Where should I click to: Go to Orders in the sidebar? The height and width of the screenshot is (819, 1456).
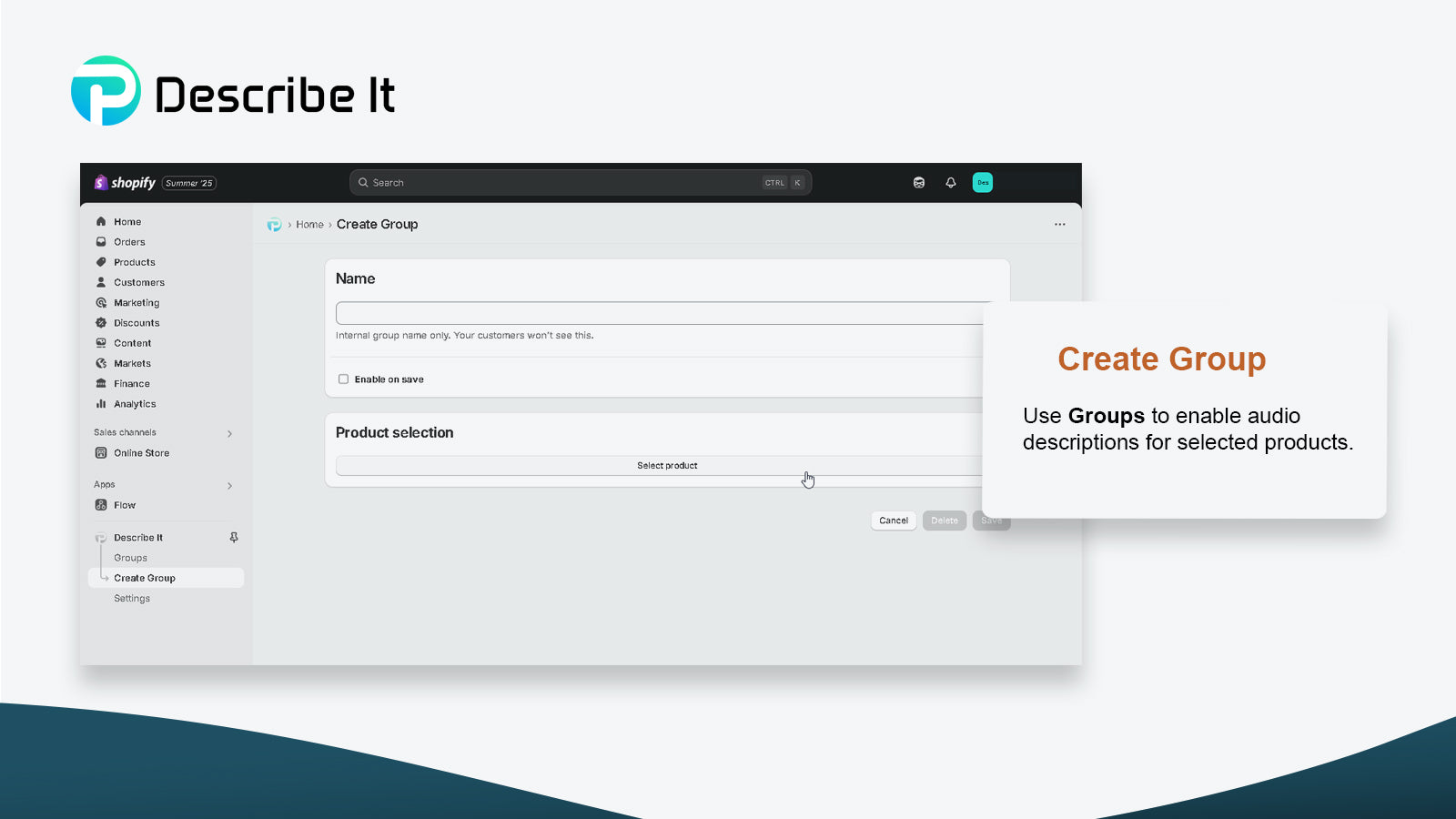point(129,242)
